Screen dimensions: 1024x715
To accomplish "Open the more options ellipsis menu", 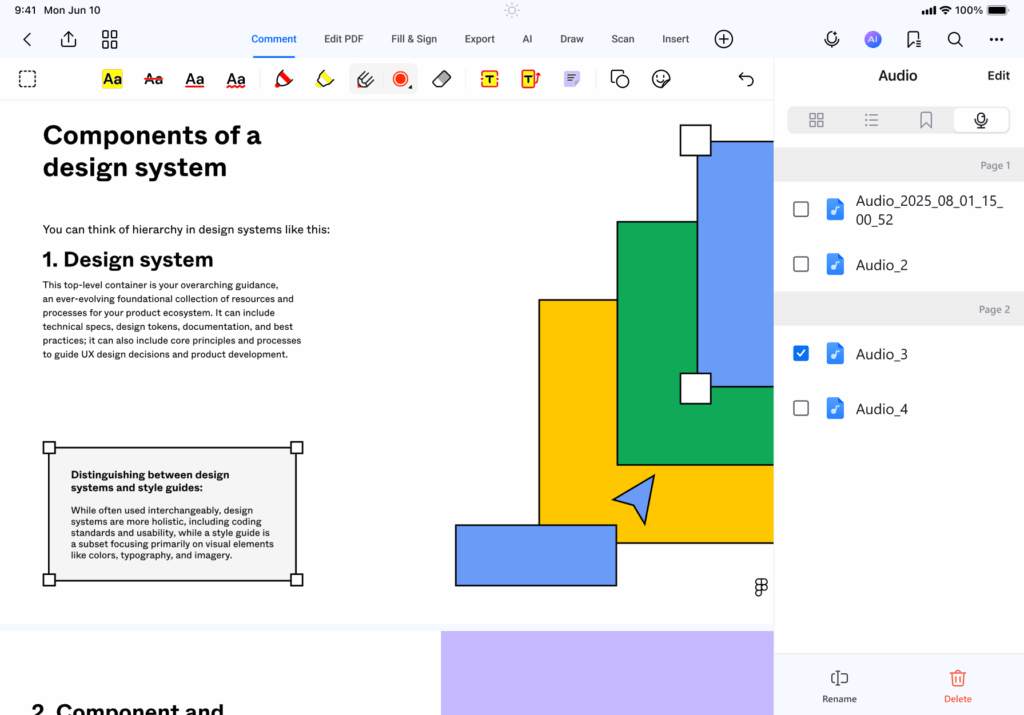I will click(996, 39).
